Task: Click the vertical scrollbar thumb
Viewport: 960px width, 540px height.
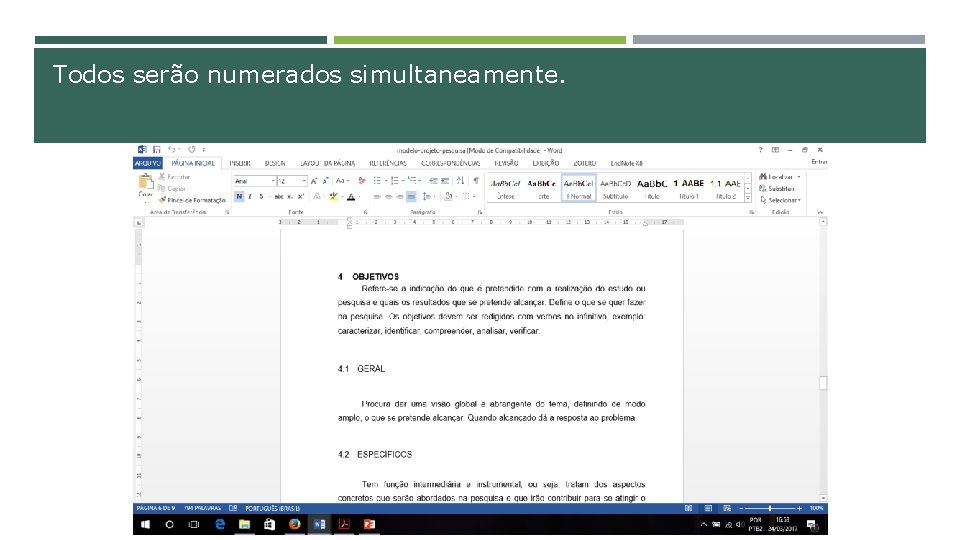Action: [823, 383]
